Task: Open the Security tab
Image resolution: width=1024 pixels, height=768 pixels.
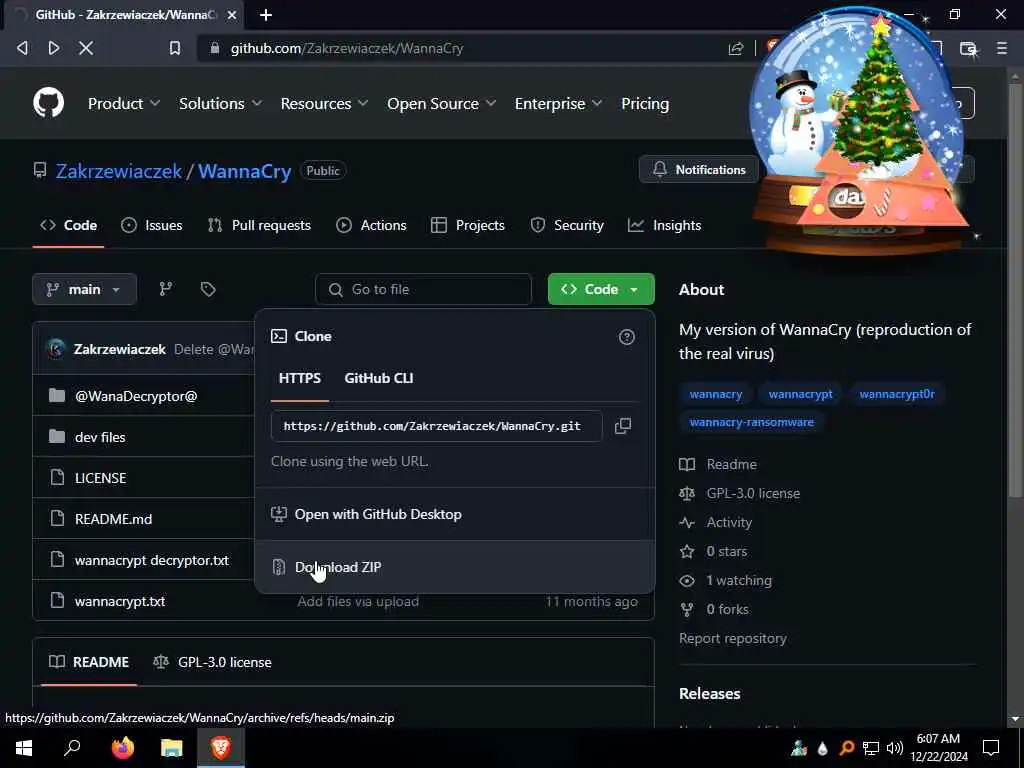Action: click(x=567, y=225)
